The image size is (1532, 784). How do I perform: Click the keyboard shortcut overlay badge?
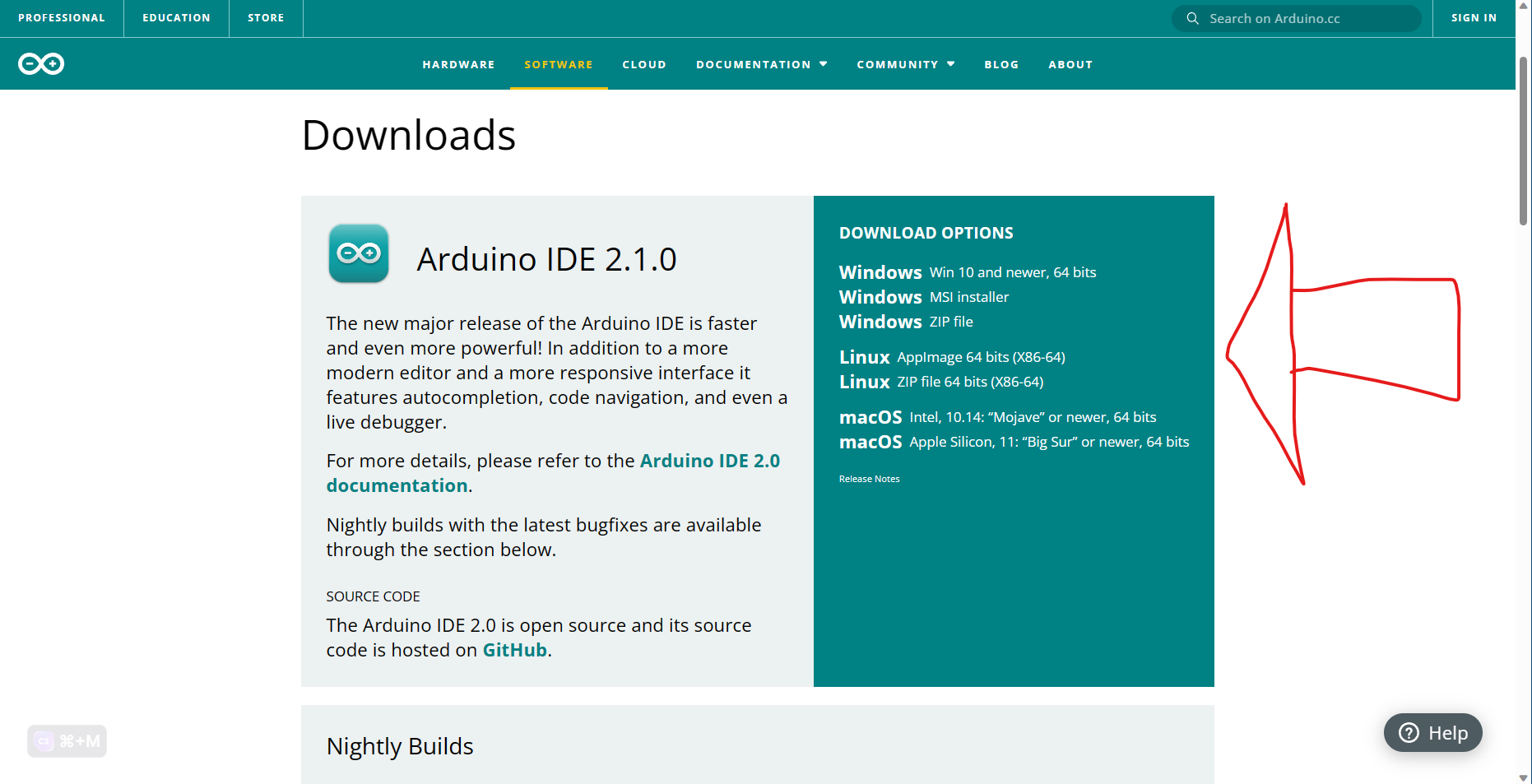click(x=67, y=741)
